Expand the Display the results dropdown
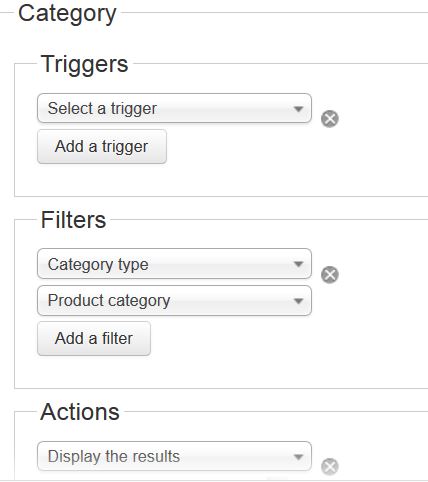 174,456
